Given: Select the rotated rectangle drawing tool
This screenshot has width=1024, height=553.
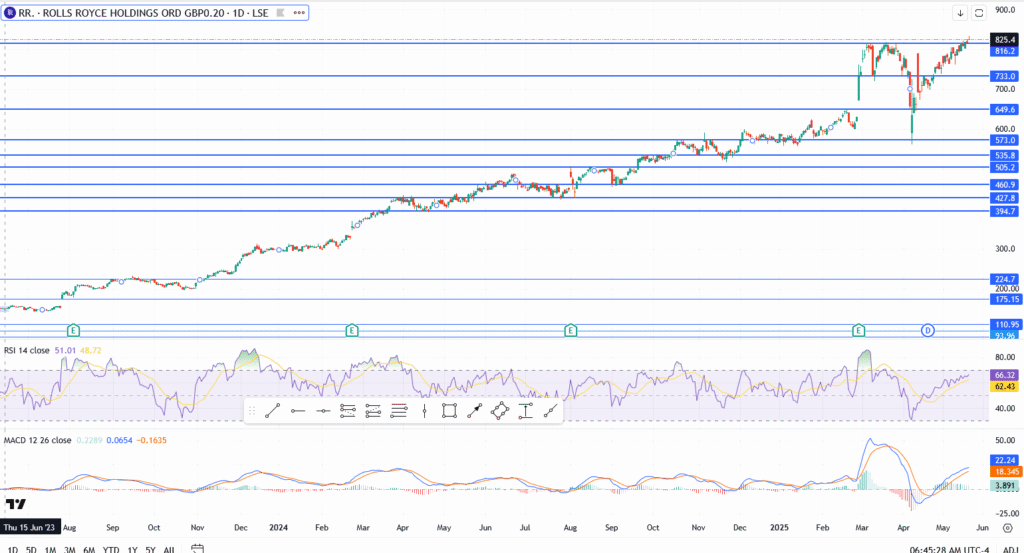Looking at the screenshot, I should (x=499, y=411).
